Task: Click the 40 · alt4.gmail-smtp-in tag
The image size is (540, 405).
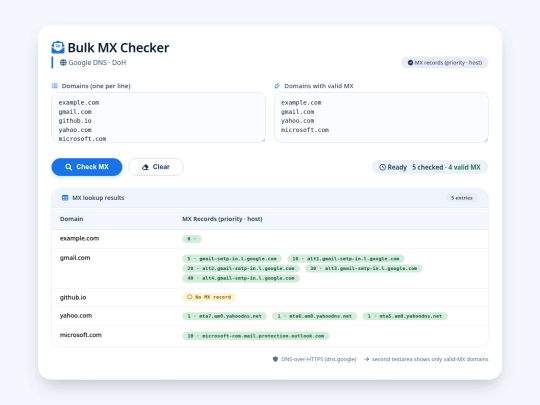Action: tap(241, 278)
